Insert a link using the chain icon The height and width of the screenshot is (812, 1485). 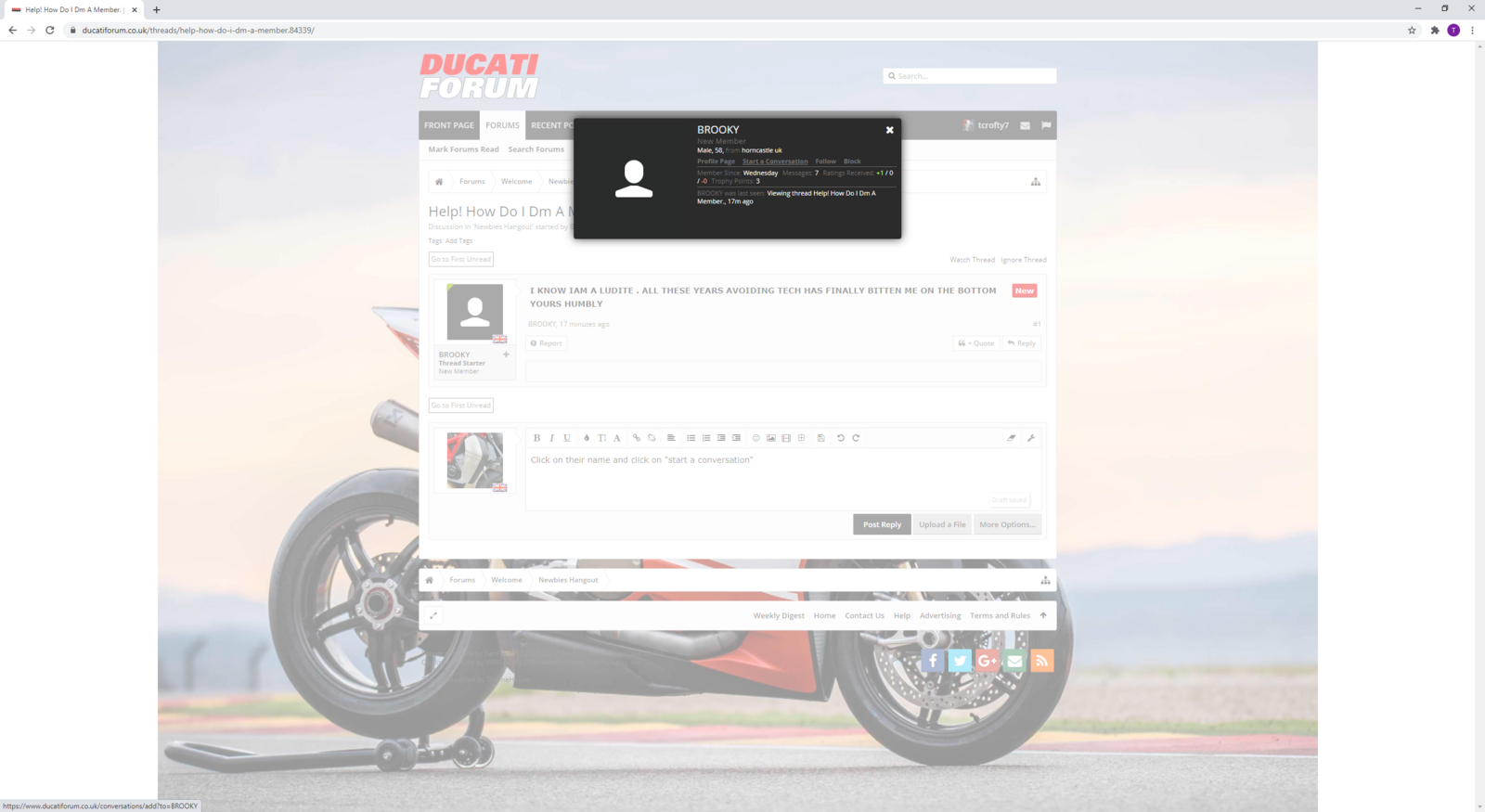point(637,438)
